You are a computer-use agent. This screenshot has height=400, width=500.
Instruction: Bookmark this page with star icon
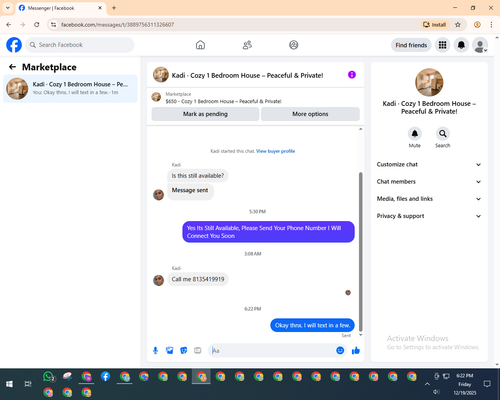[x=458, y=24]
